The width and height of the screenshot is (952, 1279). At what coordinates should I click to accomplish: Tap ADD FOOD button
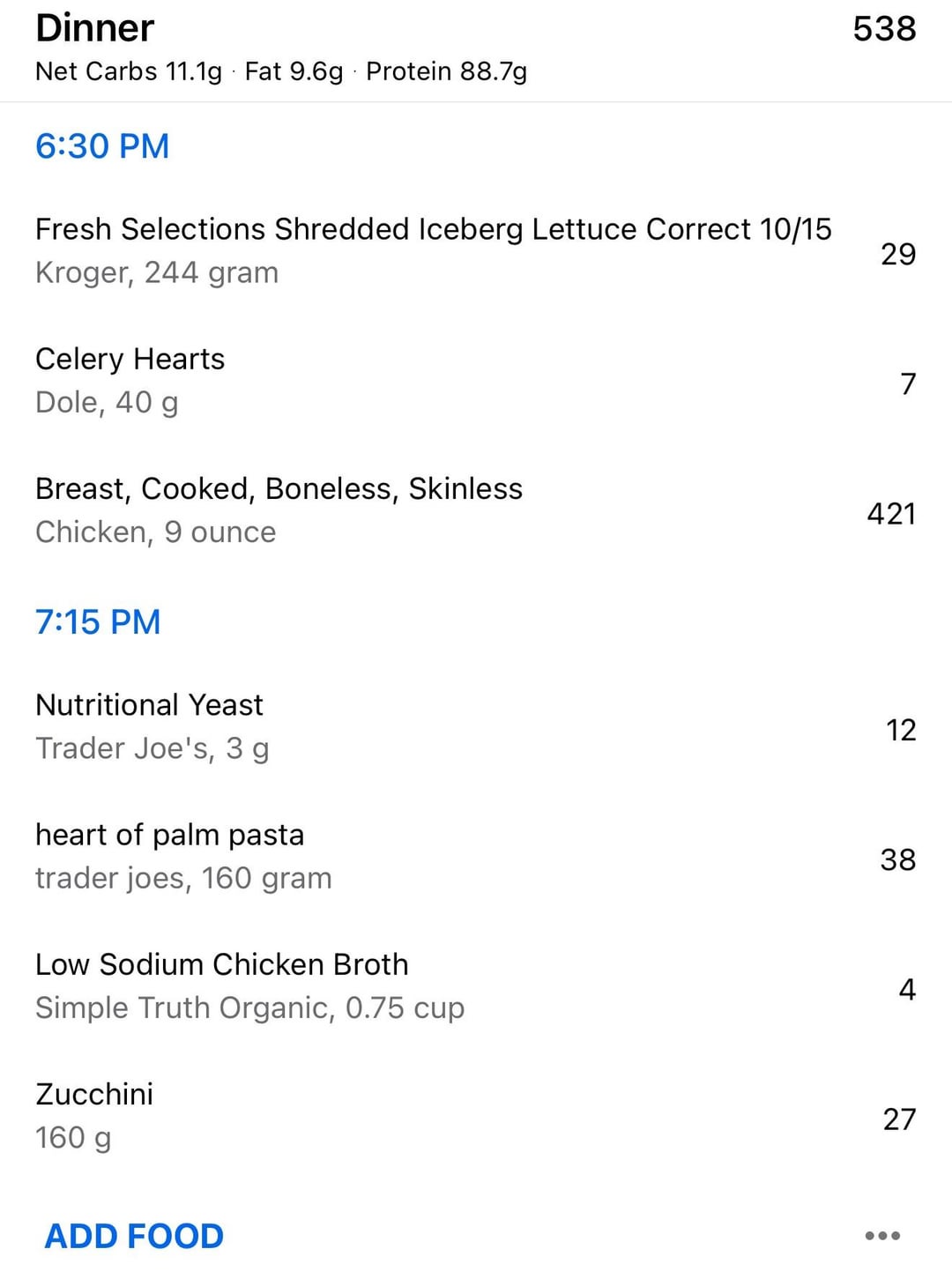coord(134,1236)
